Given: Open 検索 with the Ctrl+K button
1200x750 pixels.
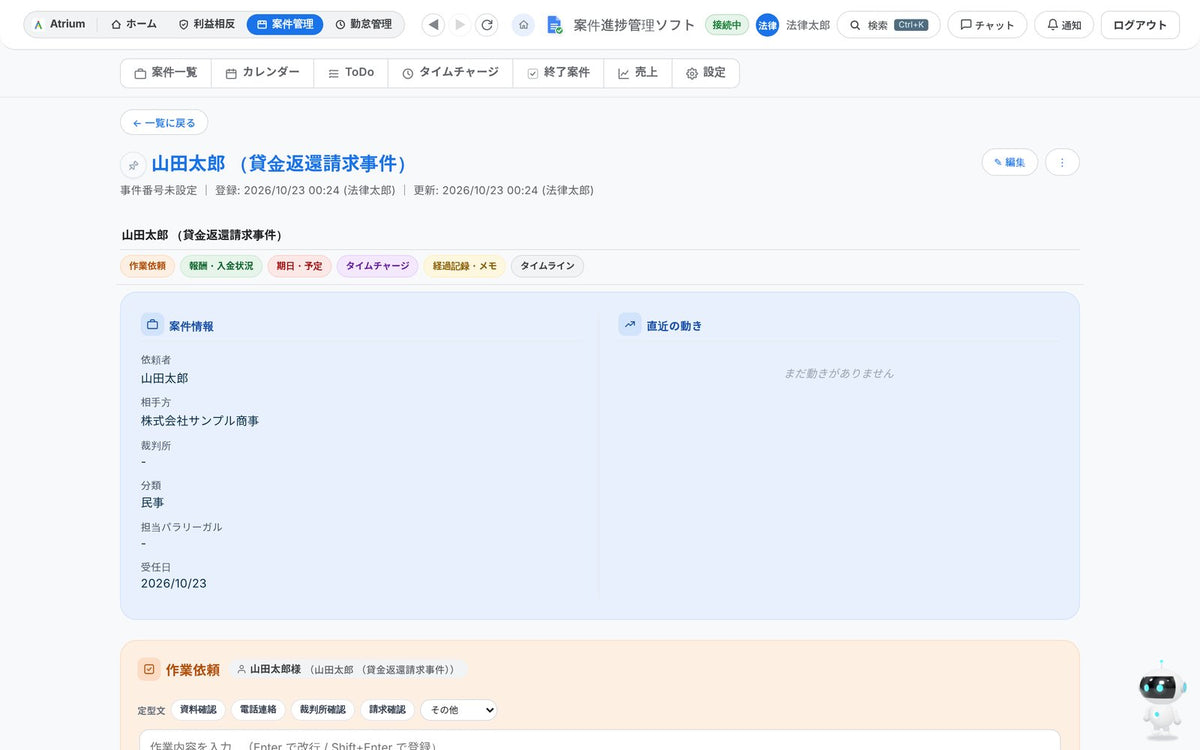Looking at the screenshot, I should (888, 25).
